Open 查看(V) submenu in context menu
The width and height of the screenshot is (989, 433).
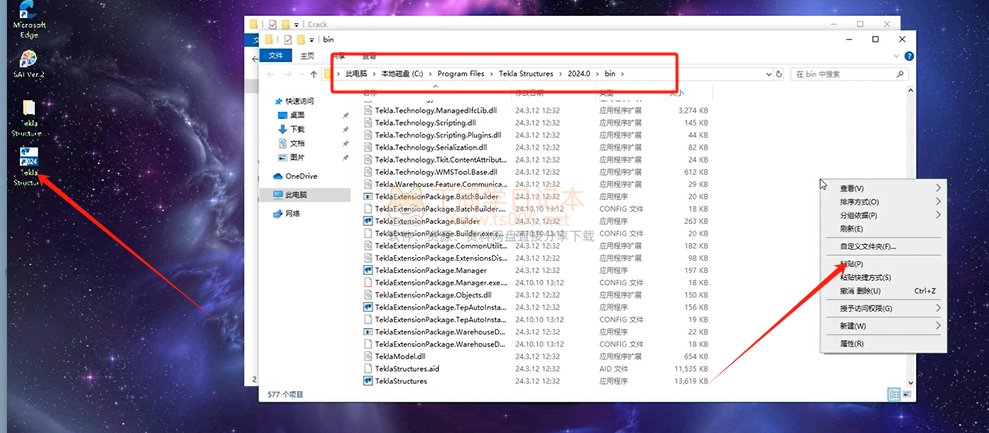882,188
